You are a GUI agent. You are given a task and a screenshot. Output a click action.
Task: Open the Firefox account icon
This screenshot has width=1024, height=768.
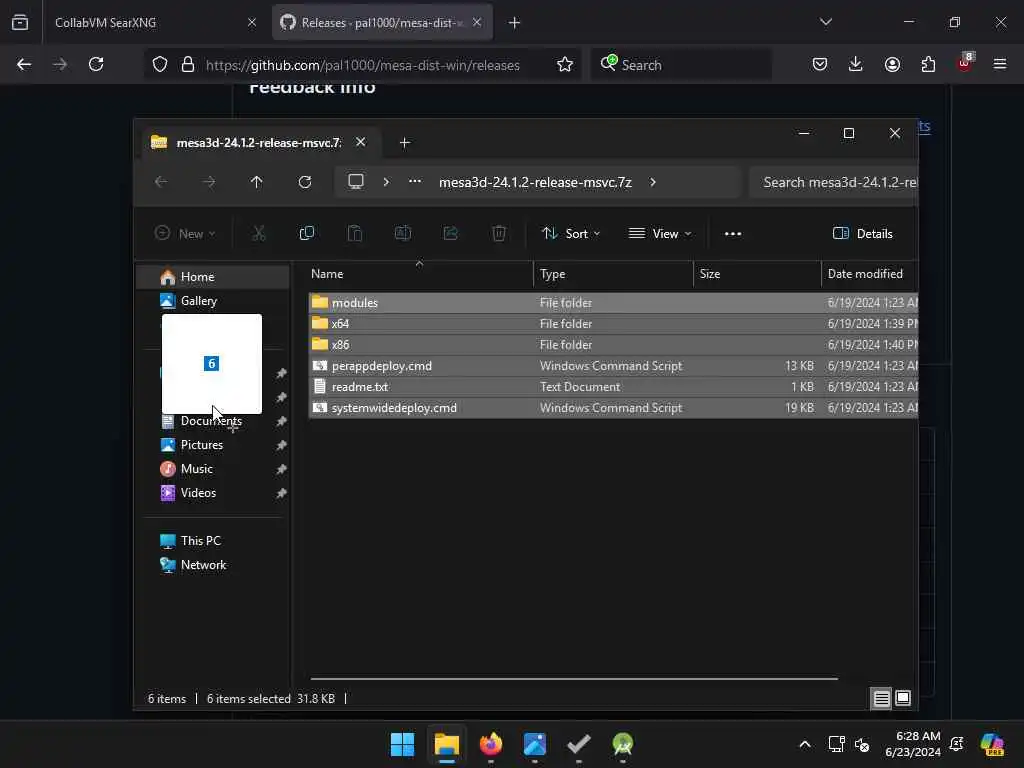892,64
